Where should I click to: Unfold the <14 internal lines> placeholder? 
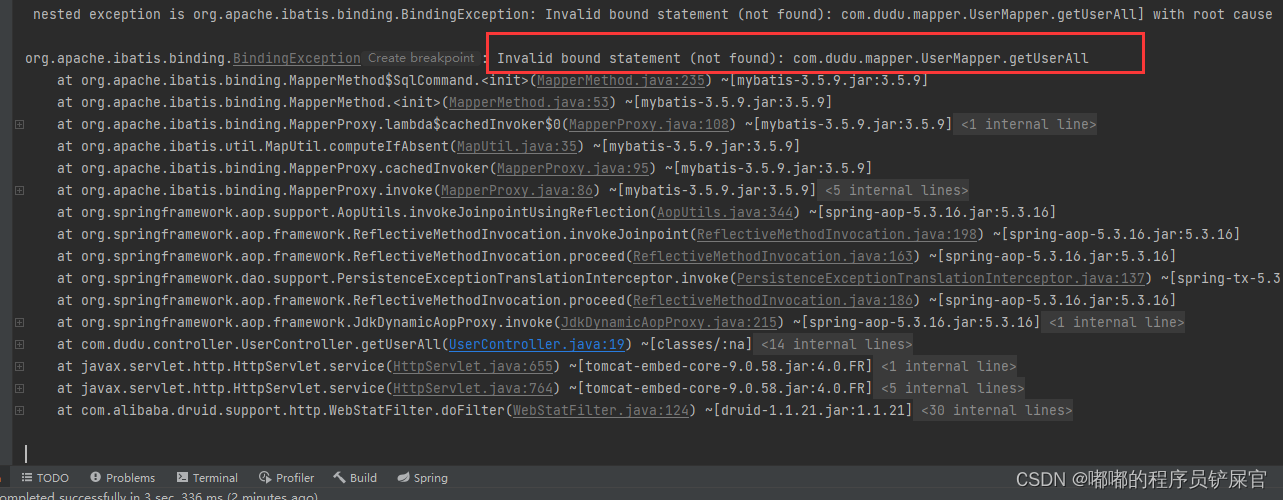point(836,344)
